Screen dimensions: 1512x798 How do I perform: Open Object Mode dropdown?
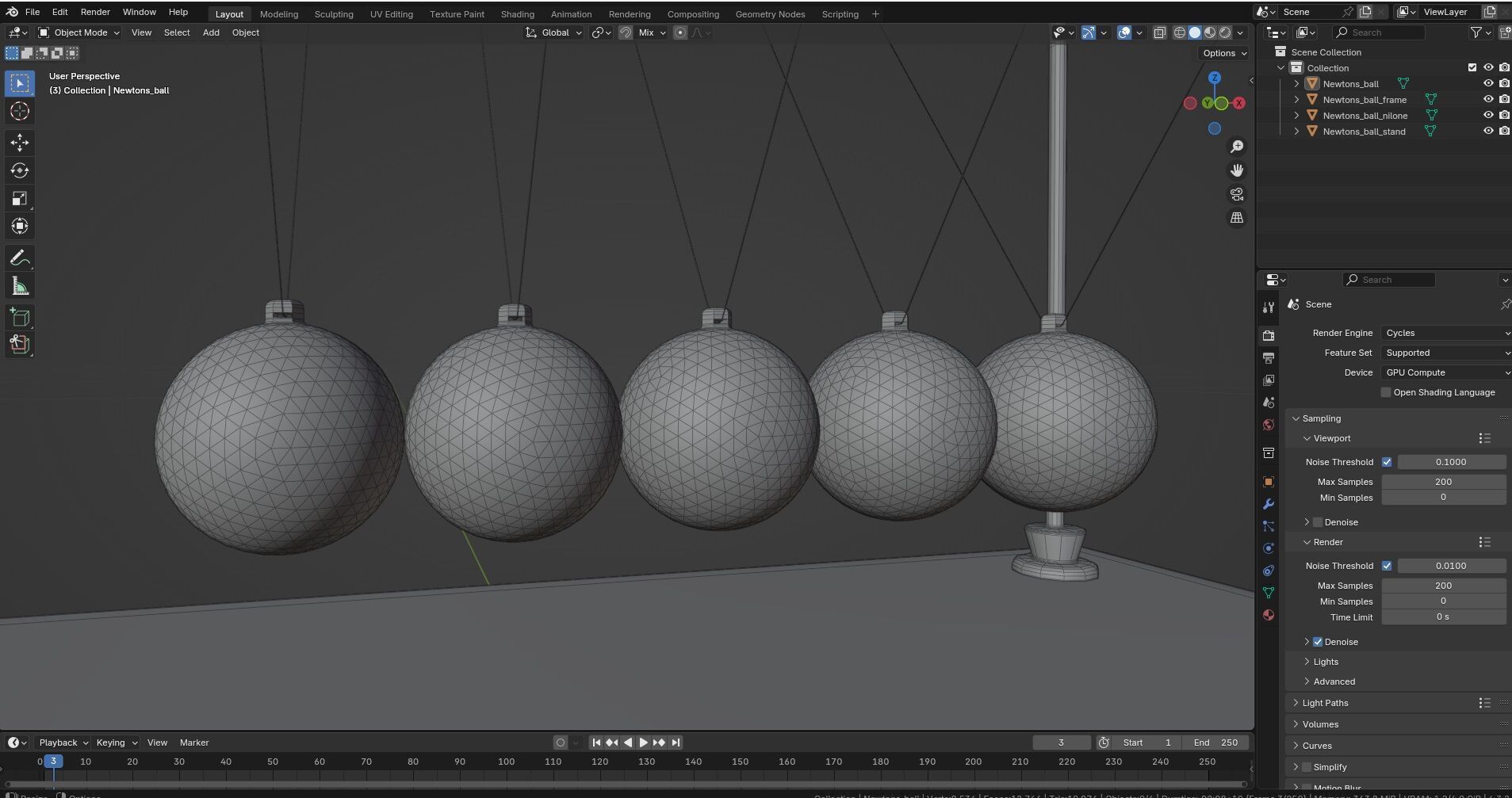pyautogui.click(x=78, y=32)
